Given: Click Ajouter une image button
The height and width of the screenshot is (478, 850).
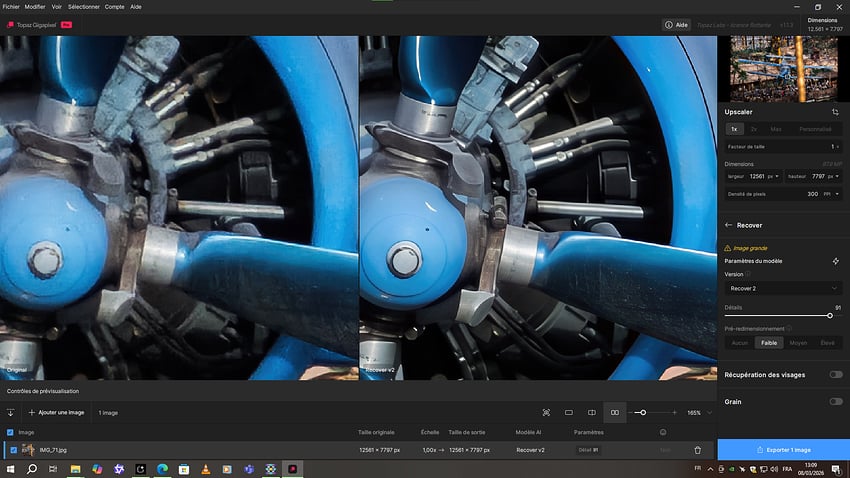Looking at the screenshot, I should coord(57,412).
